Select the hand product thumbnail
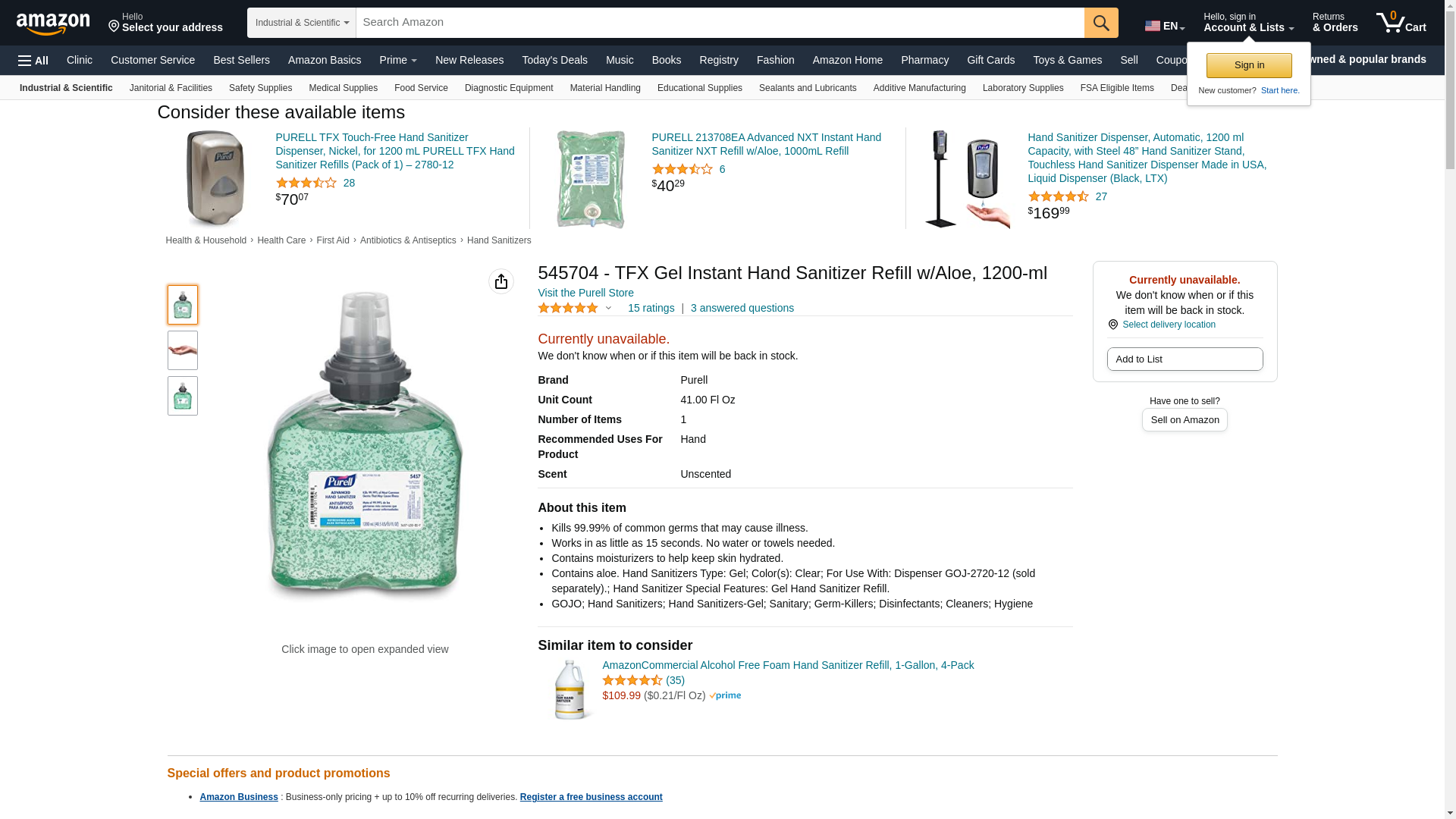This screenshot has width=1456, height=819. click(x=182, y=350)
